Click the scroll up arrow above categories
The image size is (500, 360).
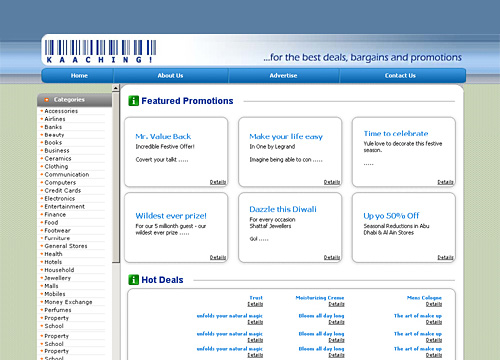[x=116, y=88]
